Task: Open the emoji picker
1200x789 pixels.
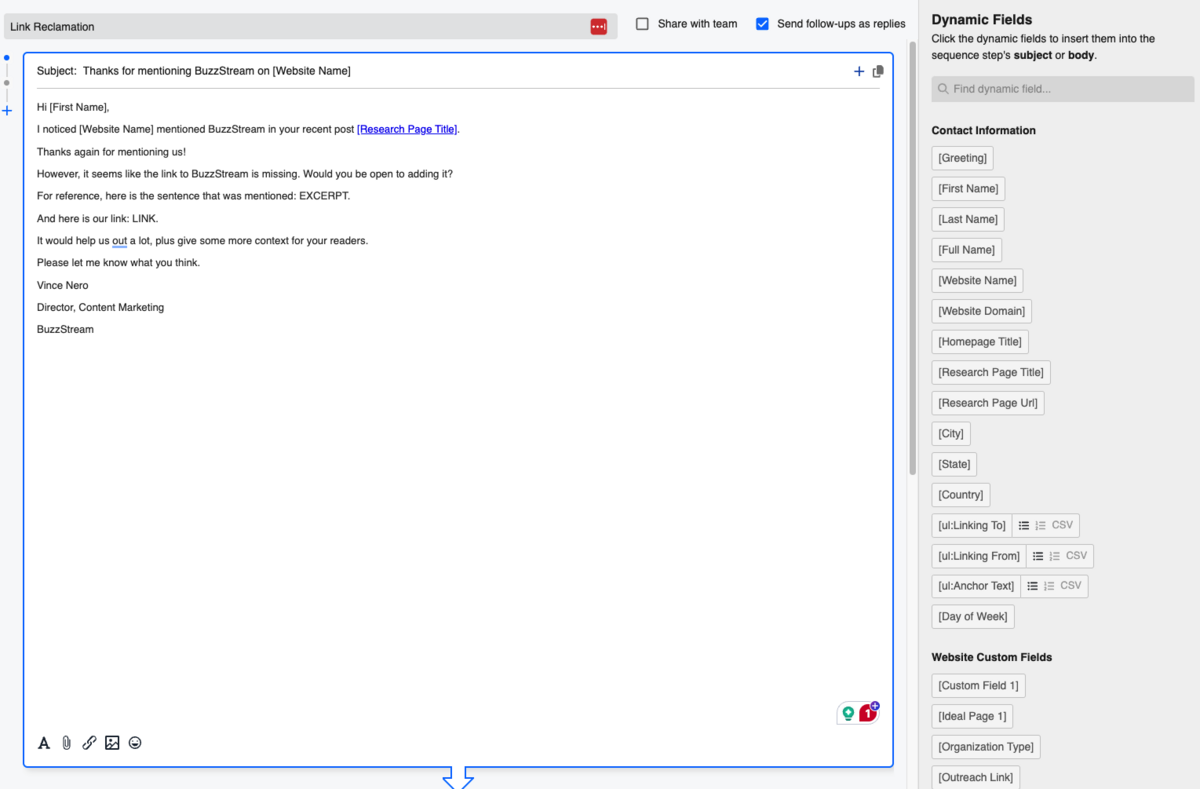Action: coord(135,742)
